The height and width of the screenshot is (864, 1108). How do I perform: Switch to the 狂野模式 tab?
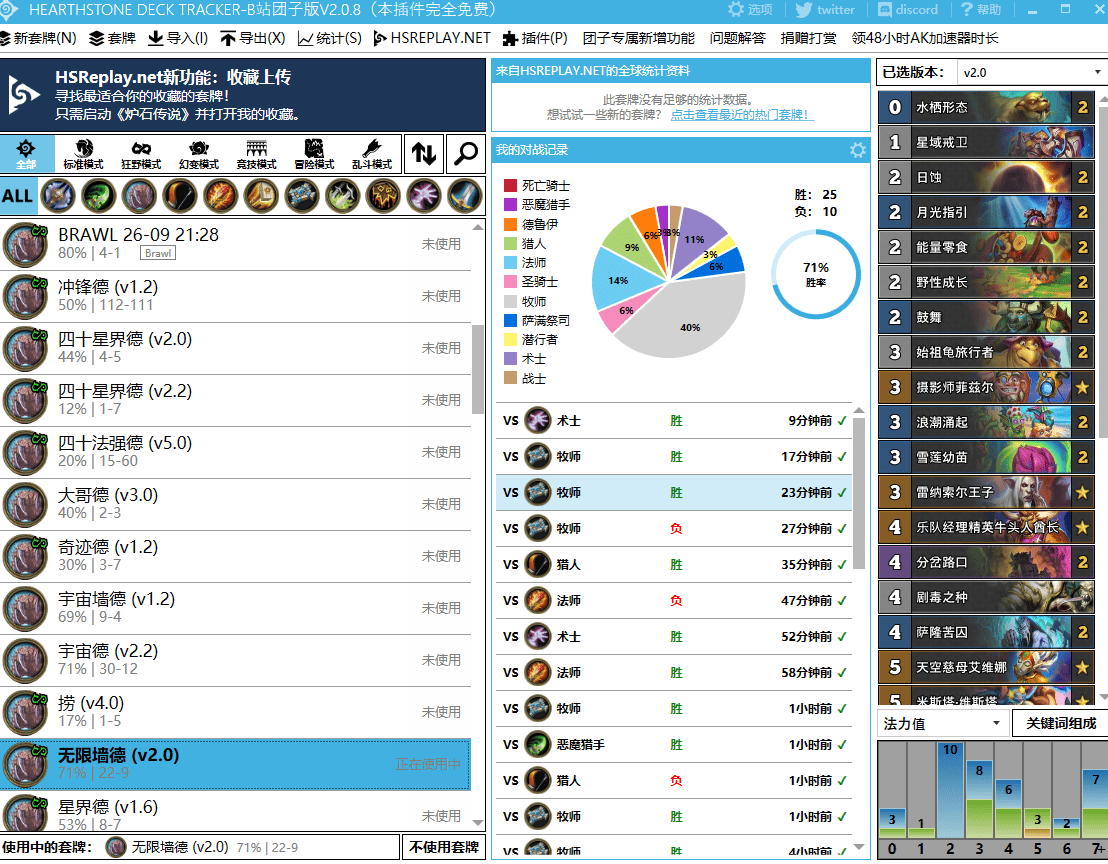(141, 154)
